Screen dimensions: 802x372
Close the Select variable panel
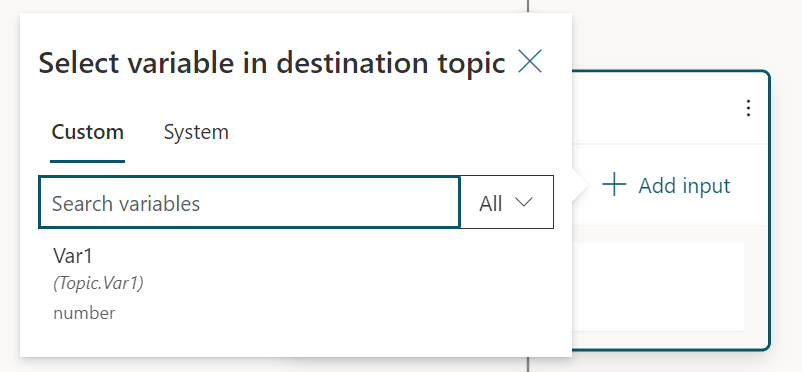pos(530,61)
